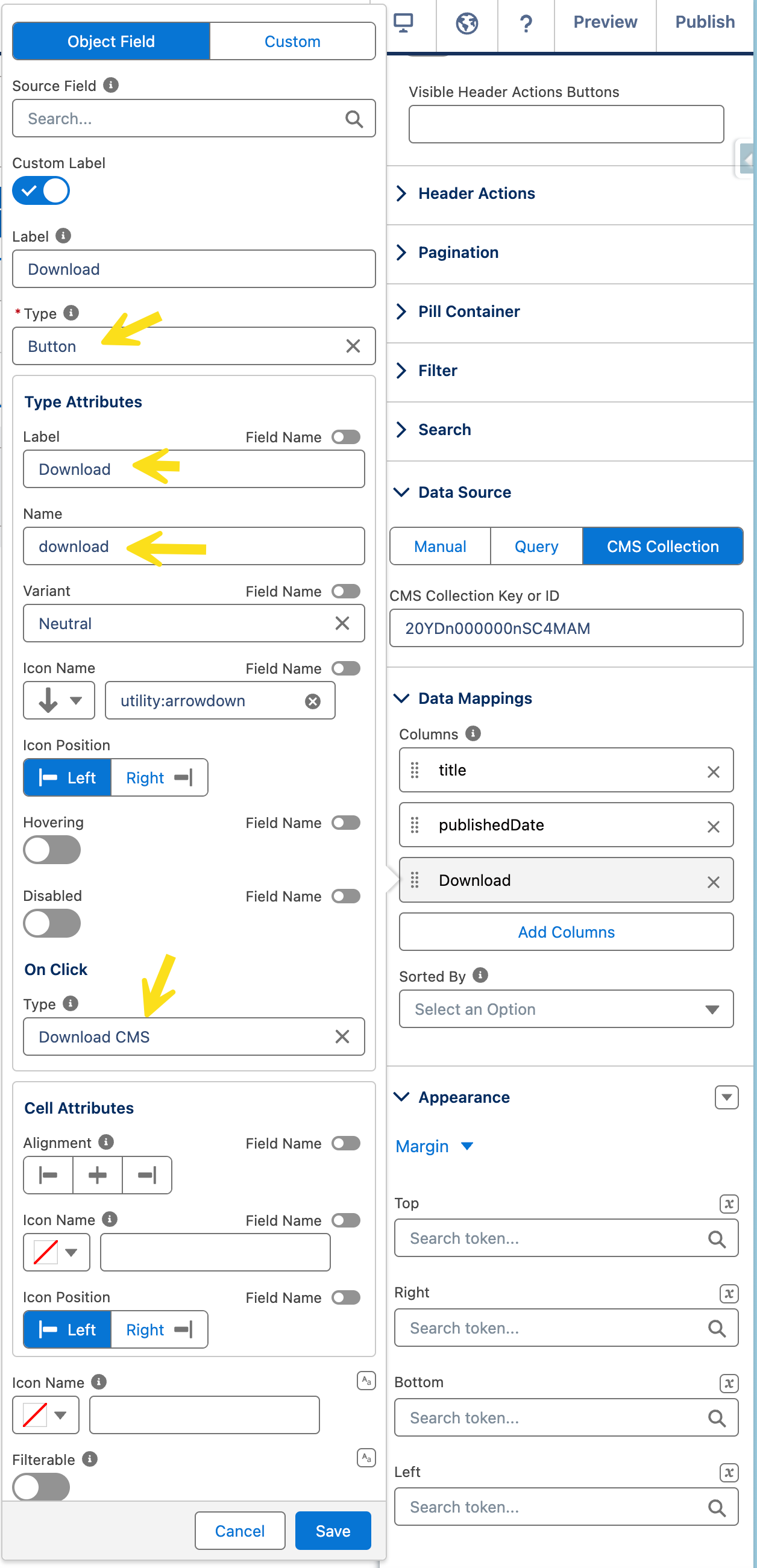Switch to the Custom tab
The image size is (757, 1568).
pos(292,42)
